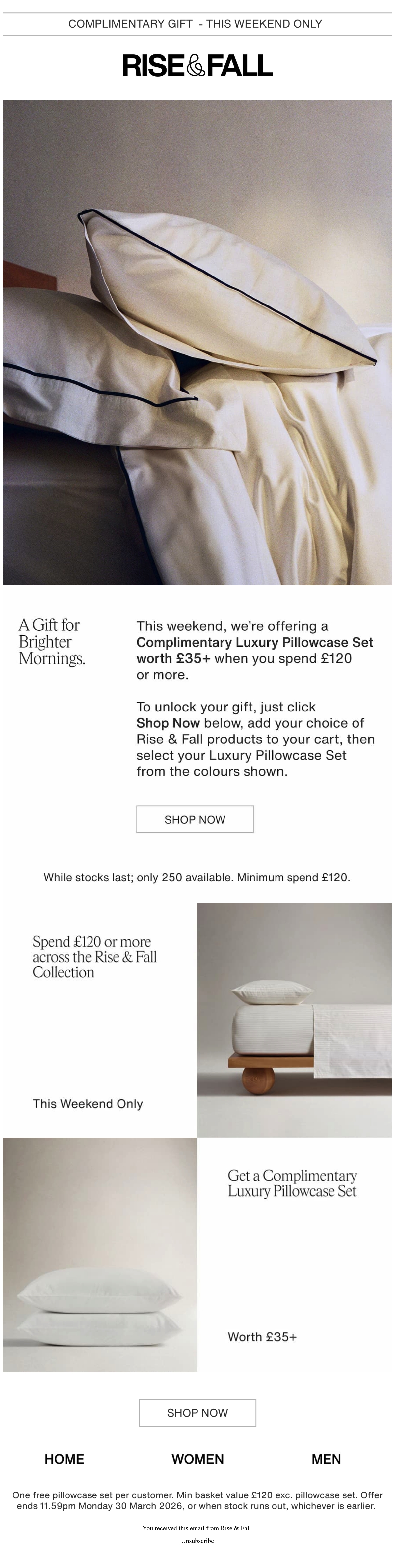The width and height of the screenshot is (395, 1568).
Task: Click the Unsubscribe link
Action: click(x=197, y=1541)
